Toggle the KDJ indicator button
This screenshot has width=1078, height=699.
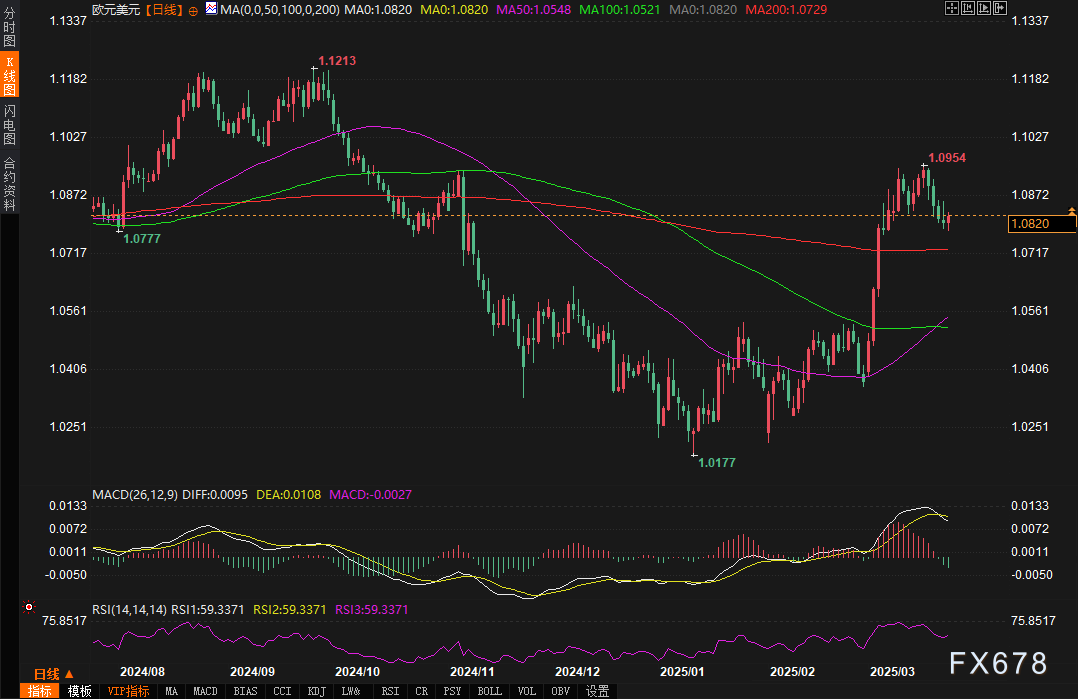pos(316,691)
